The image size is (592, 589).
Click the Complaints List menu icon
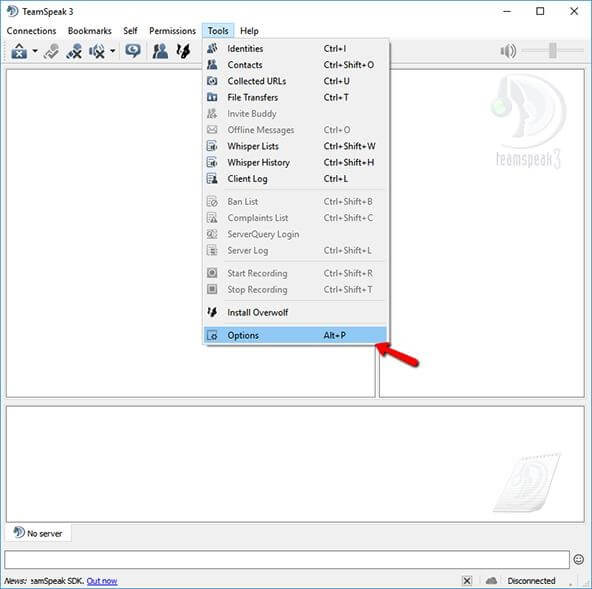pyautogui.click(x=212, y=218)
